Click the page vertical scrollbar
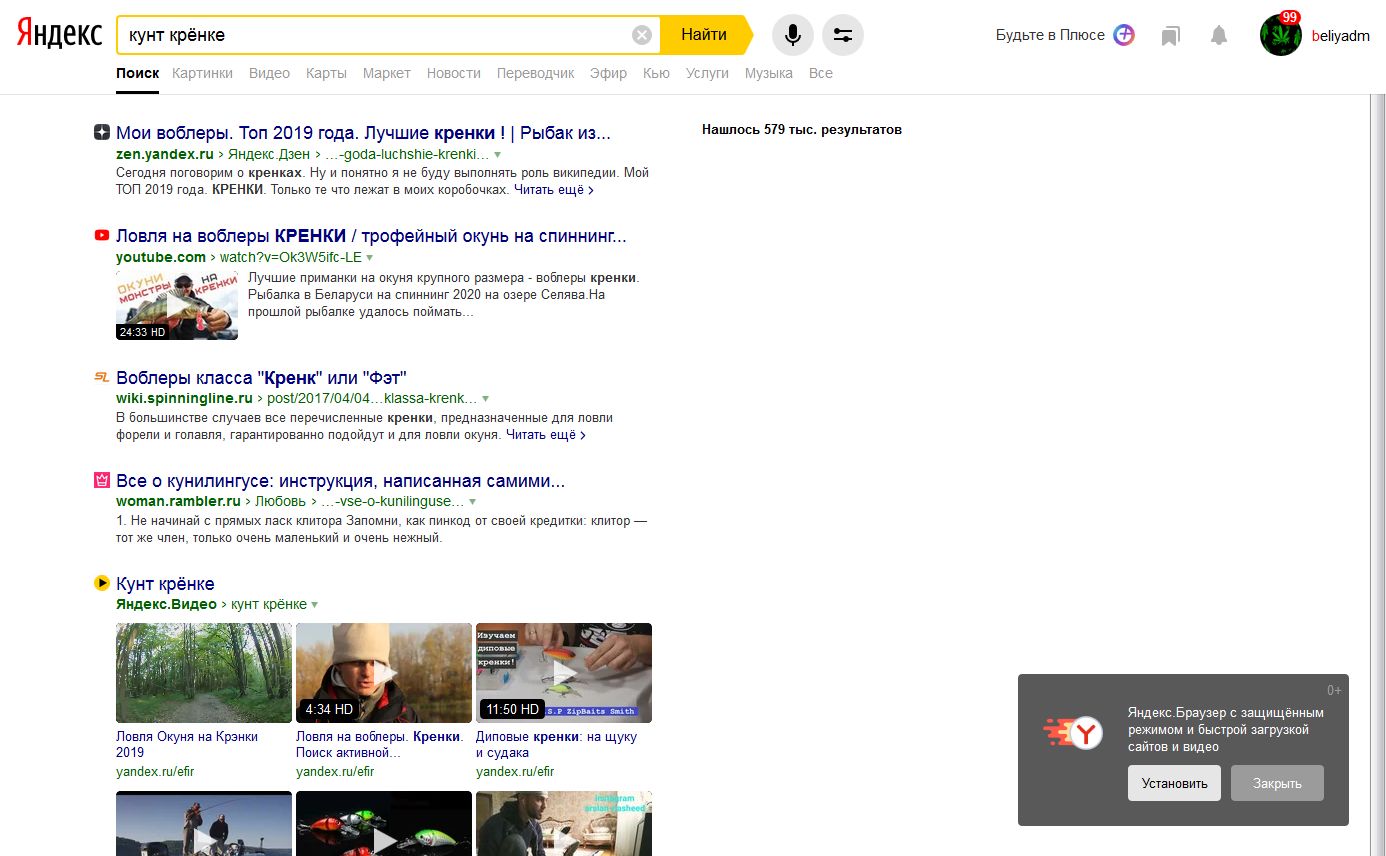Image resolution: width=1386 pixels, height=856 pixels. click(1378, 475)
